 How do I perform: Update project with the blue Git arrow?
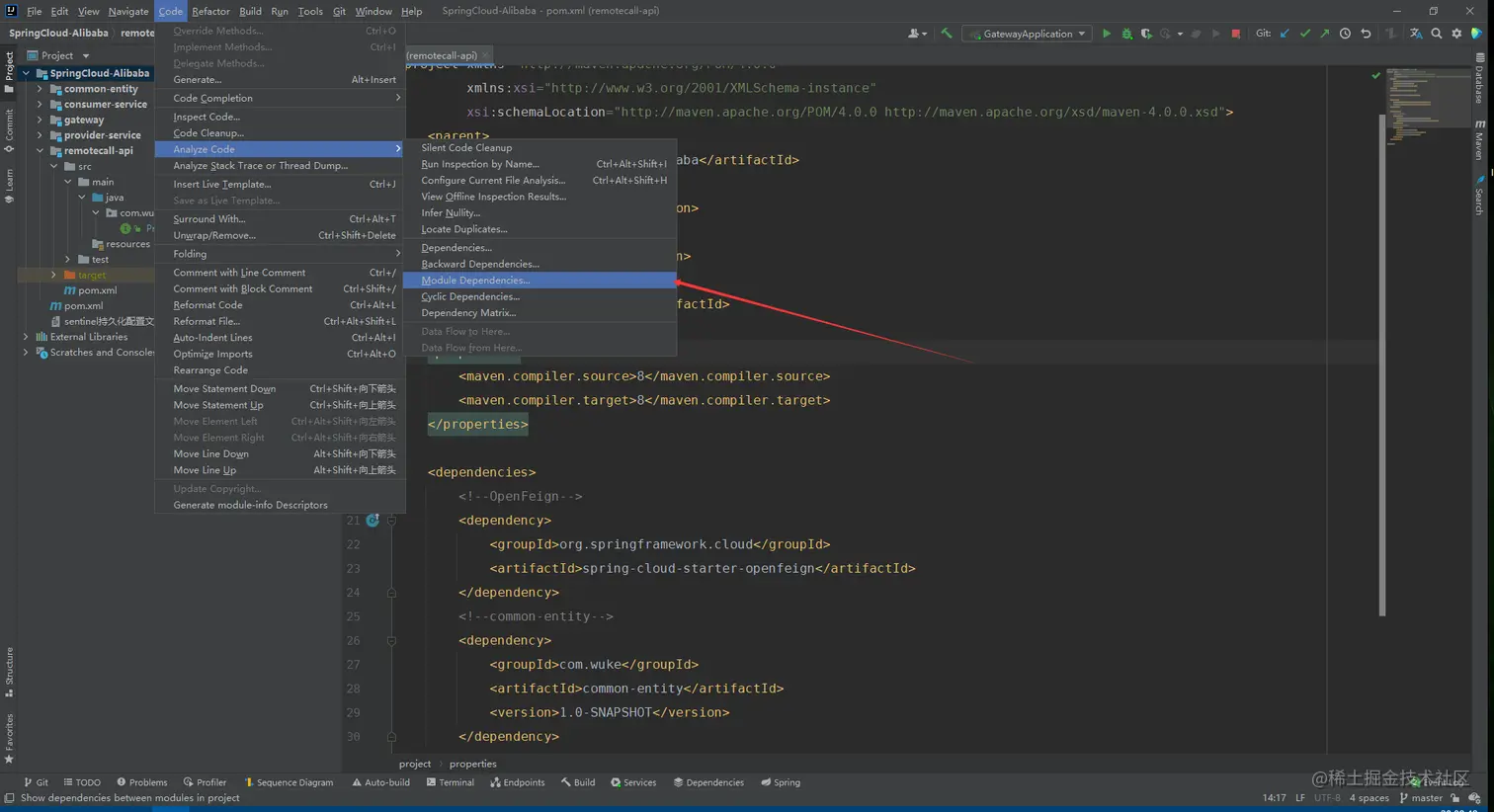click(x=1284, y=33)
